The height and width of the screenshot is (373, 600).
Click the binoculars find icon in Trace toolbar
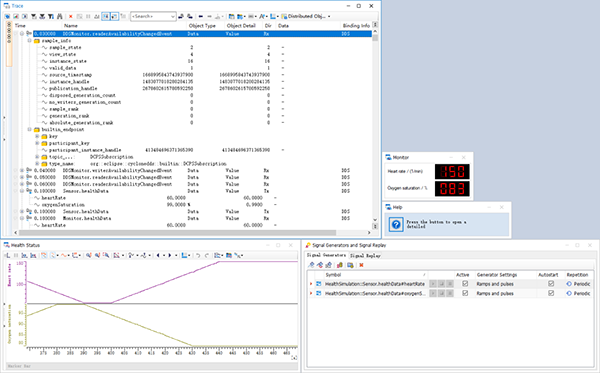(59, 16)
